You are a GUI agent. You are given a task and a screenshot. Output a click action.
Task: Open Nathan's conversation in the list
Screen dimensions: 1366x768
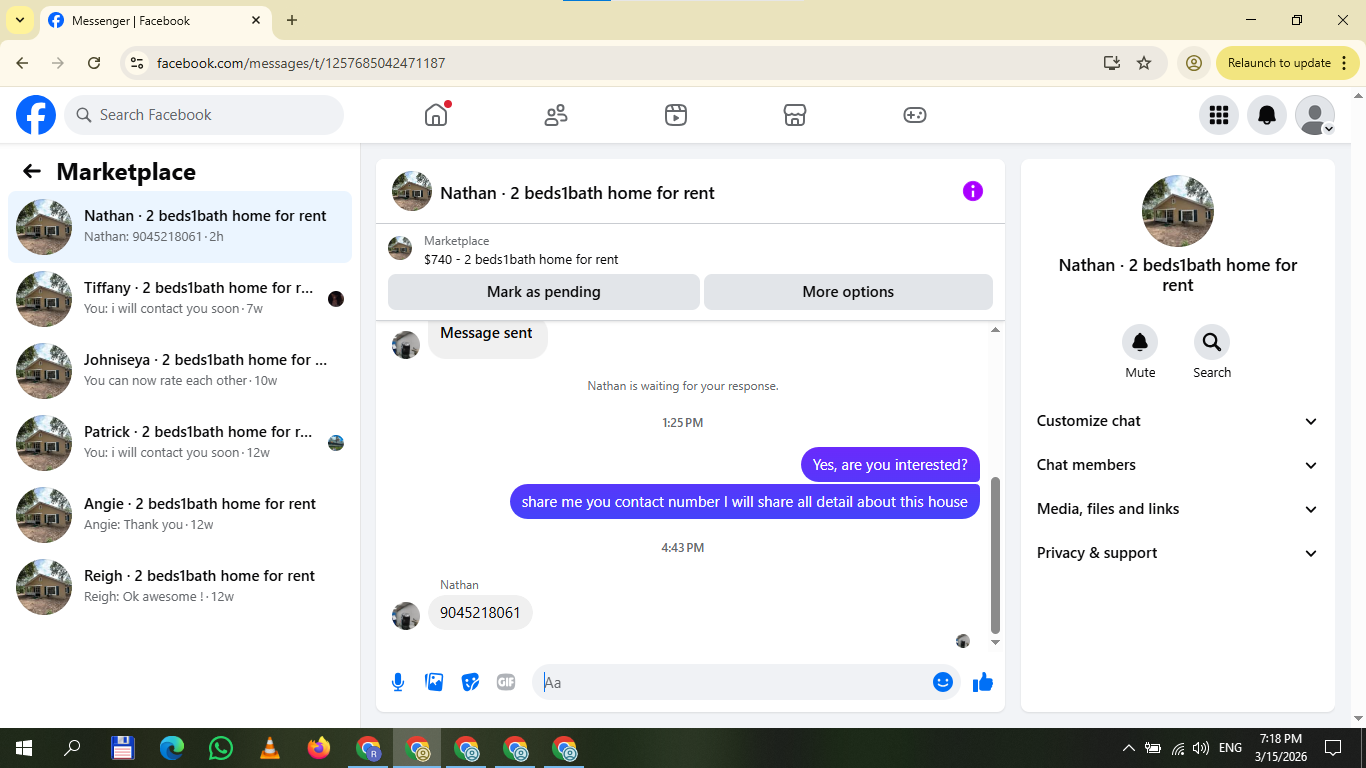180,227
